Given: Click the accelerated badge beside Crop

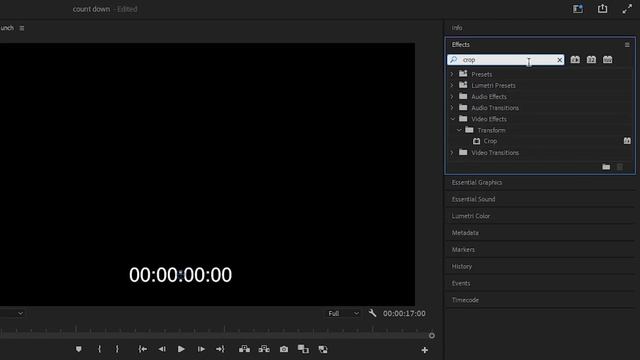Looking at the screenshot, I should pos(627,141).
